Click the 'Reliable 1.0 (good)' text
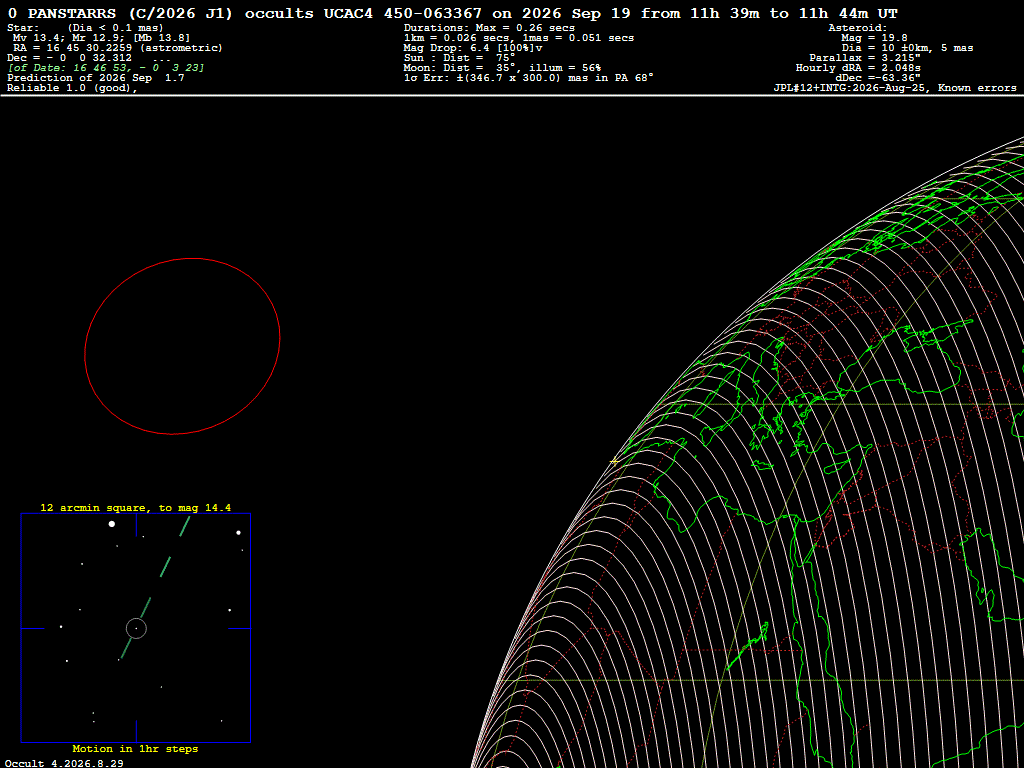The image size is (1024, 768). point(72,88)
